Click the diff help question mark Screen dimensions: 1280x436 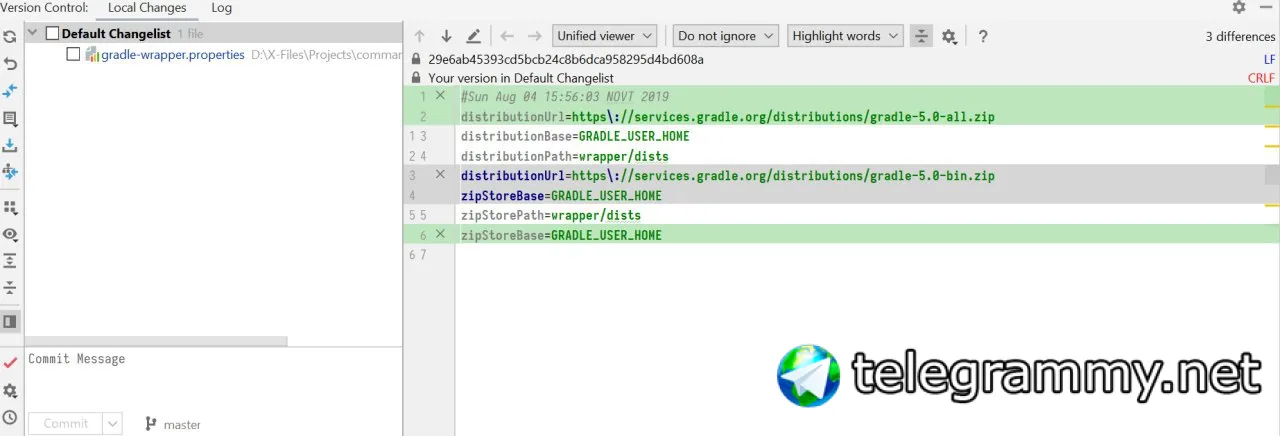pos(983,36)
